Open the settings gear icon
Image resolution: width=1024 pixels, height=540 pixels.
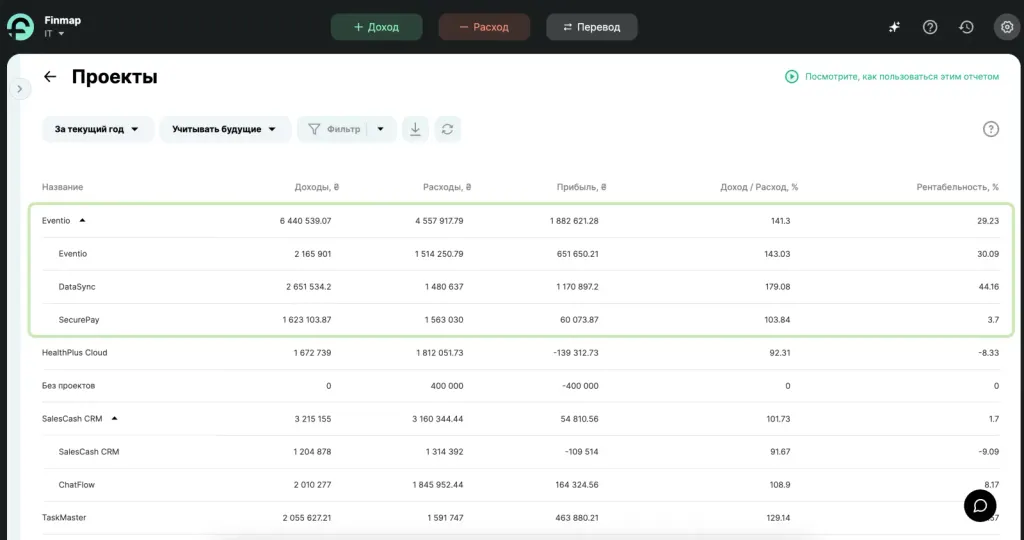click(x=1007, y=27)
